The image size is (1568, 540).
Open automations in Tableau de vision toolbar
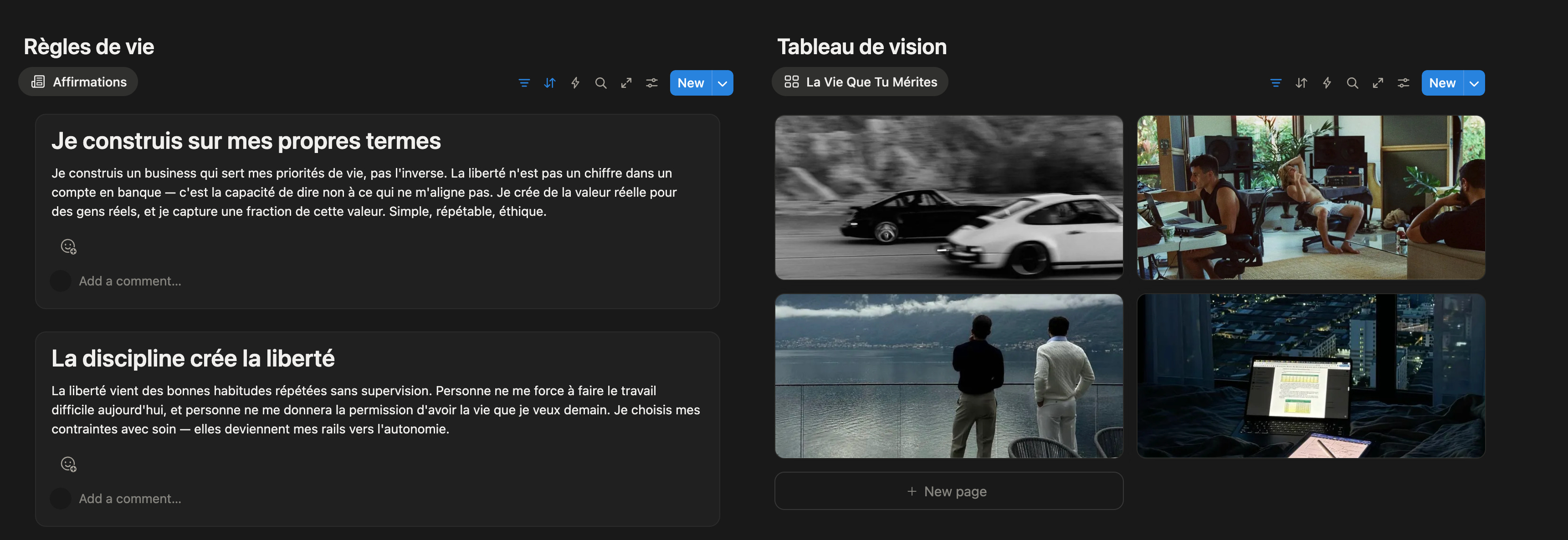point(1327,83)
